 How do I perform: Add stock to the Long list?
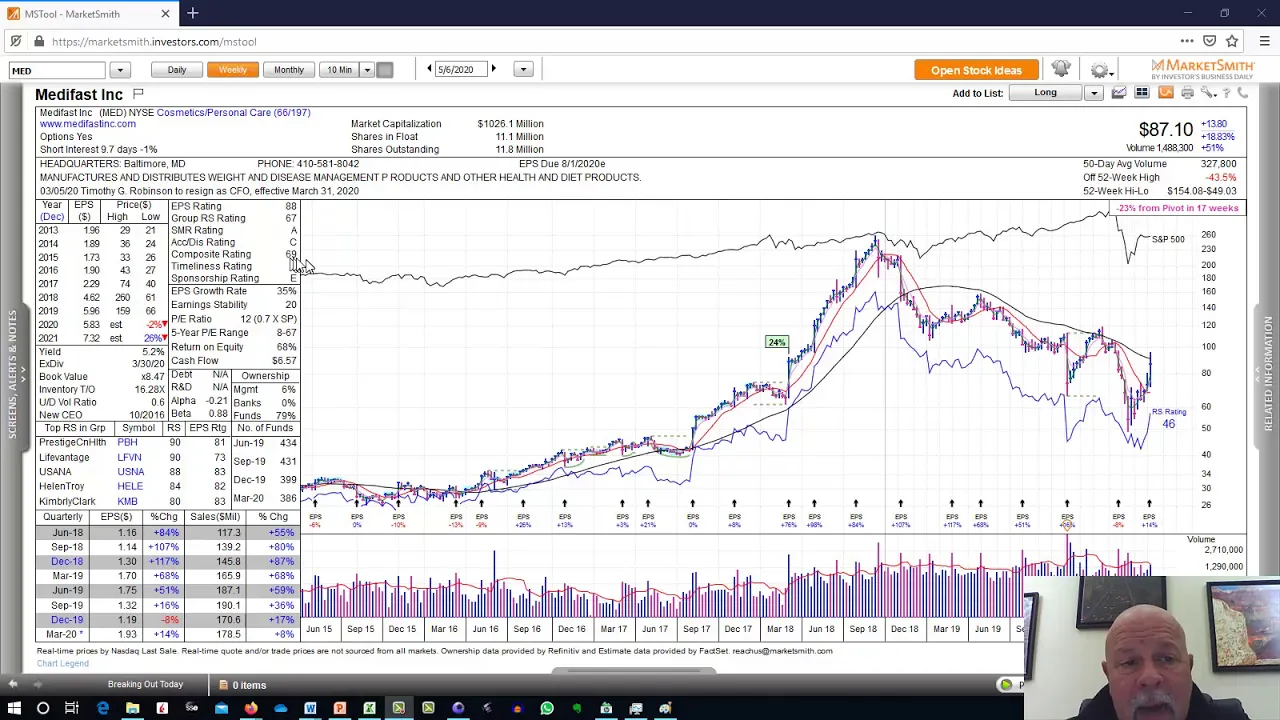[1045, 93]
